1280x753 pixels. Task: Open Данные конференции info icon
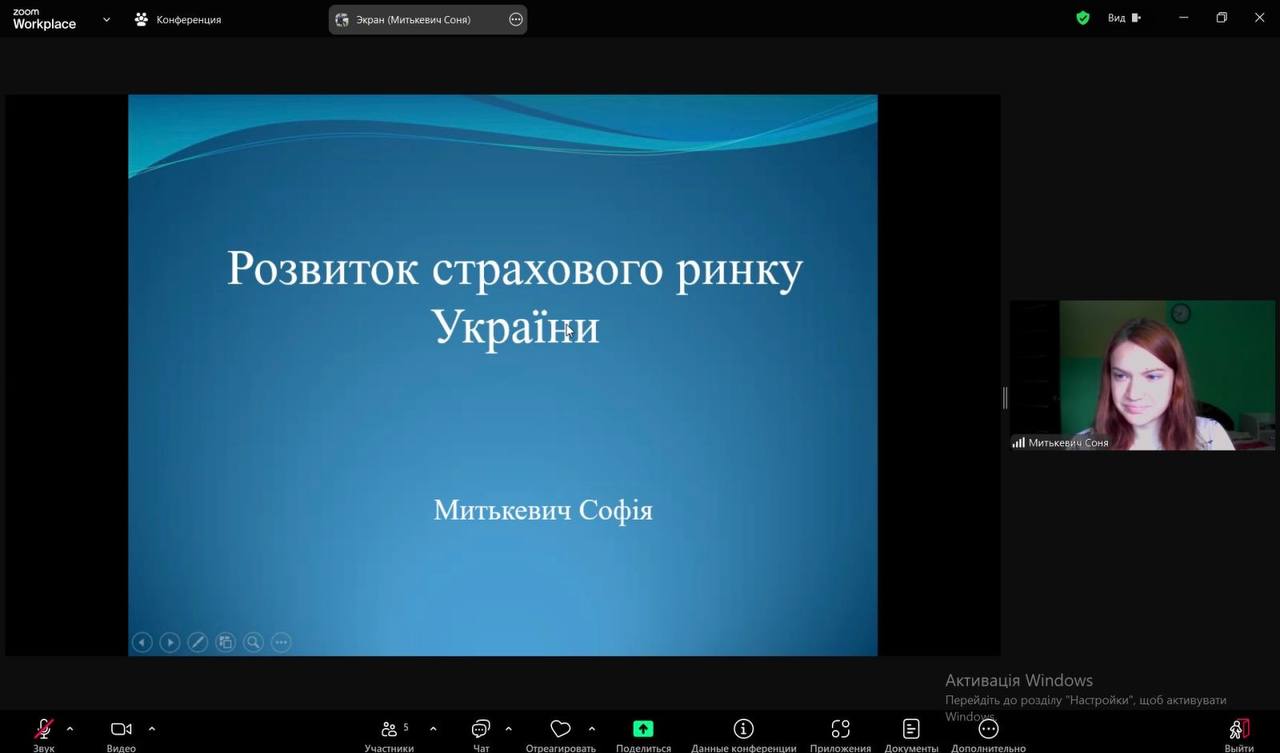tap(743, 730)
